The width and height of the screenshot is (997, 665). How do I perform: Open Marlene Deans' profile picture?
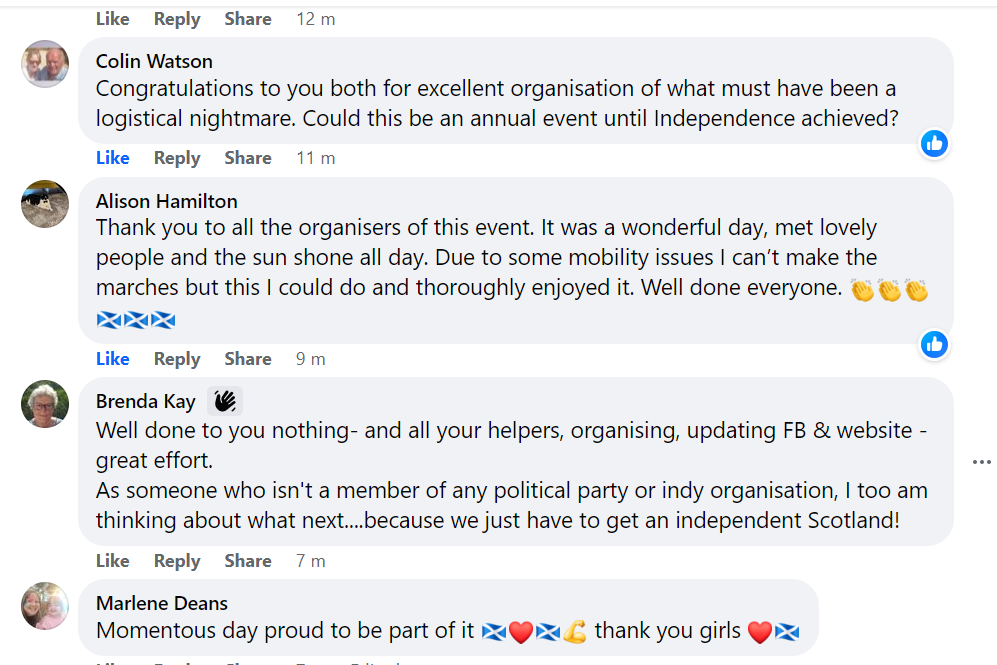(45, 606)
